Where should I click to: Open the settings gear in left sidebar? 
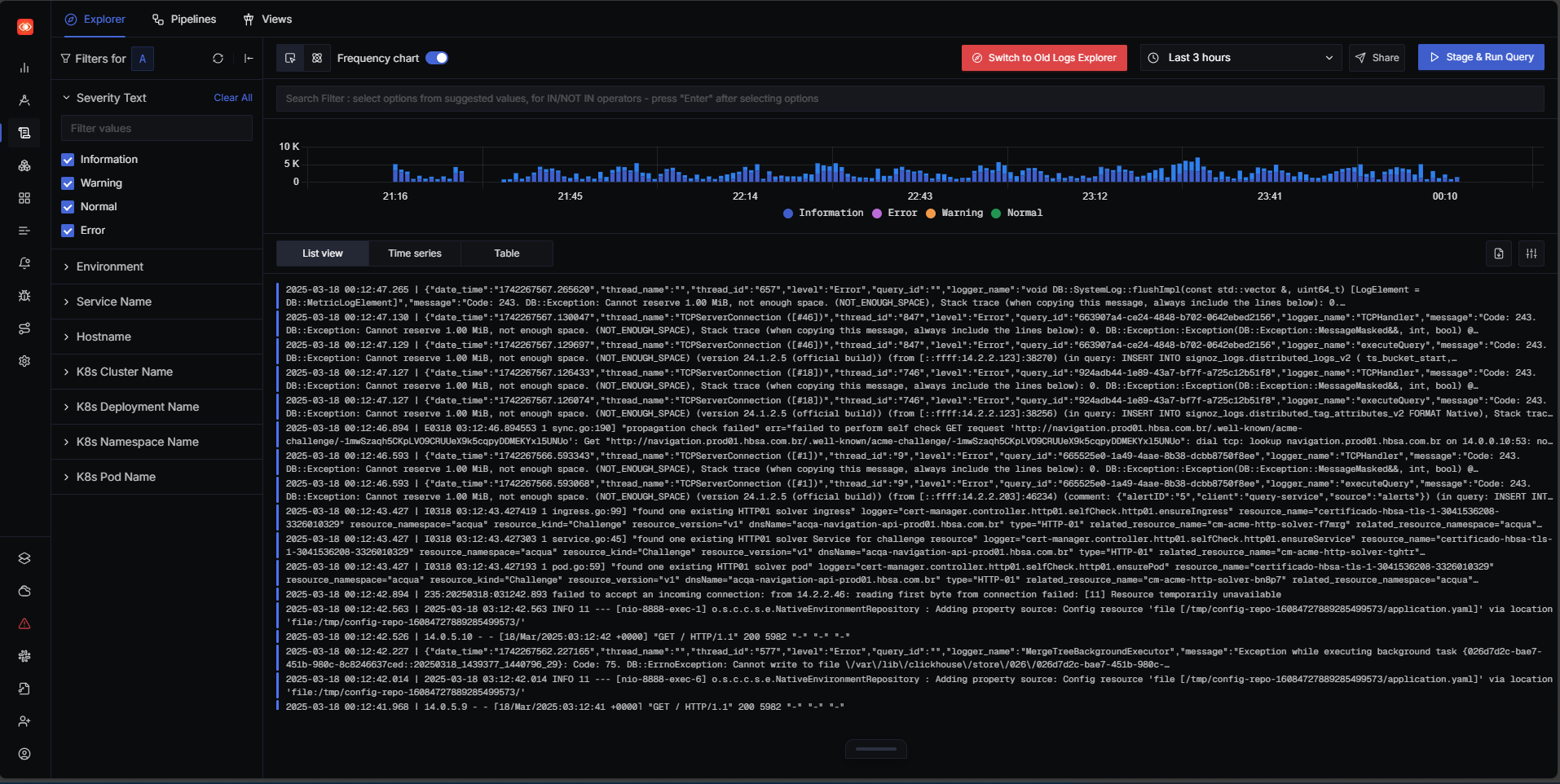pyautogui.click(x=24, y=361)
